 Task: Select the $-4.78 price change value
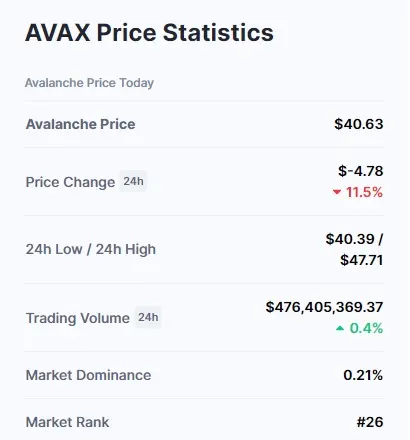click(361, 171)
